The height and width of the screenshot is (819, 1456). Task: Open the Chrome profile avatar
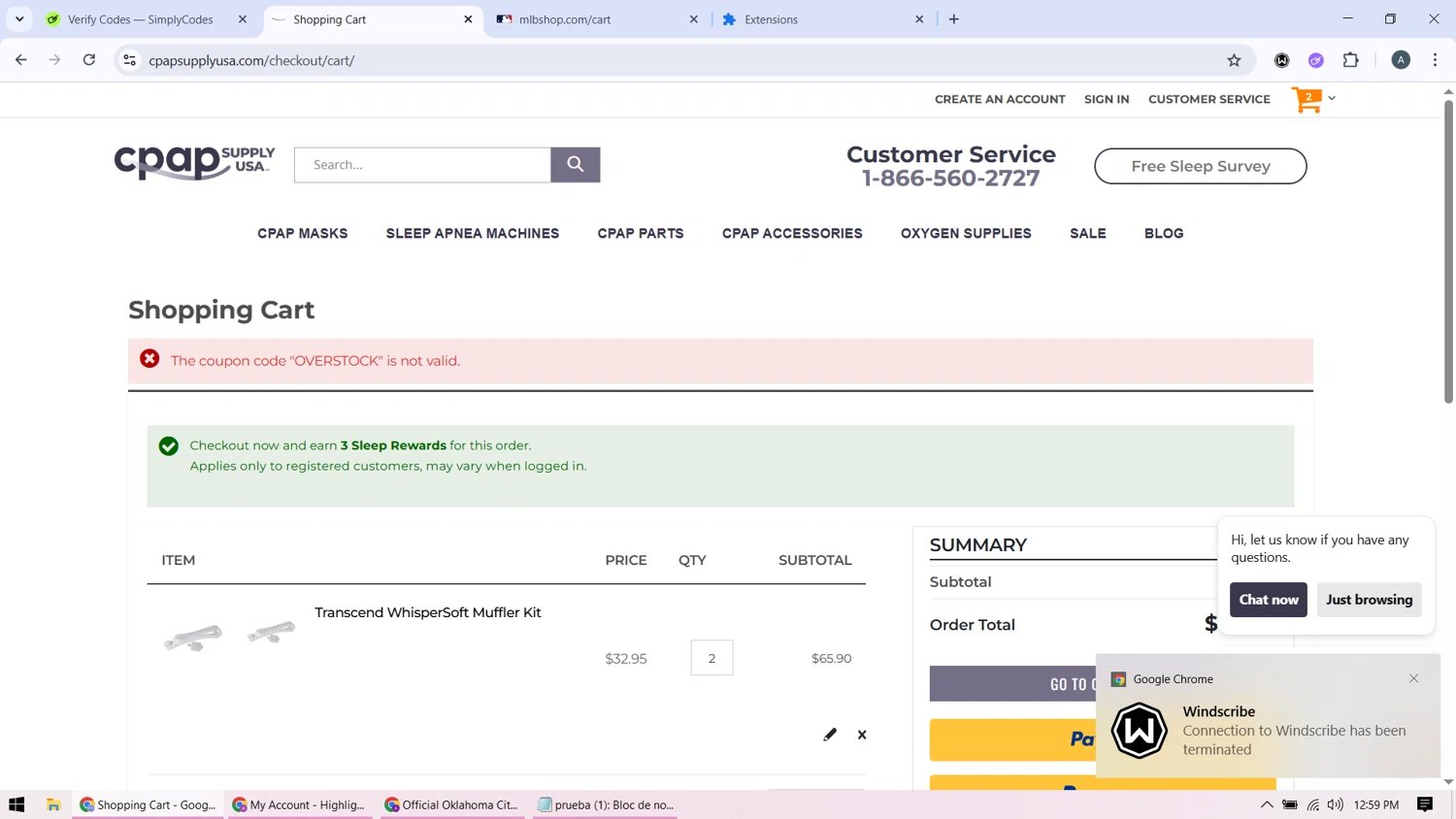click(x=1401, y=60)
